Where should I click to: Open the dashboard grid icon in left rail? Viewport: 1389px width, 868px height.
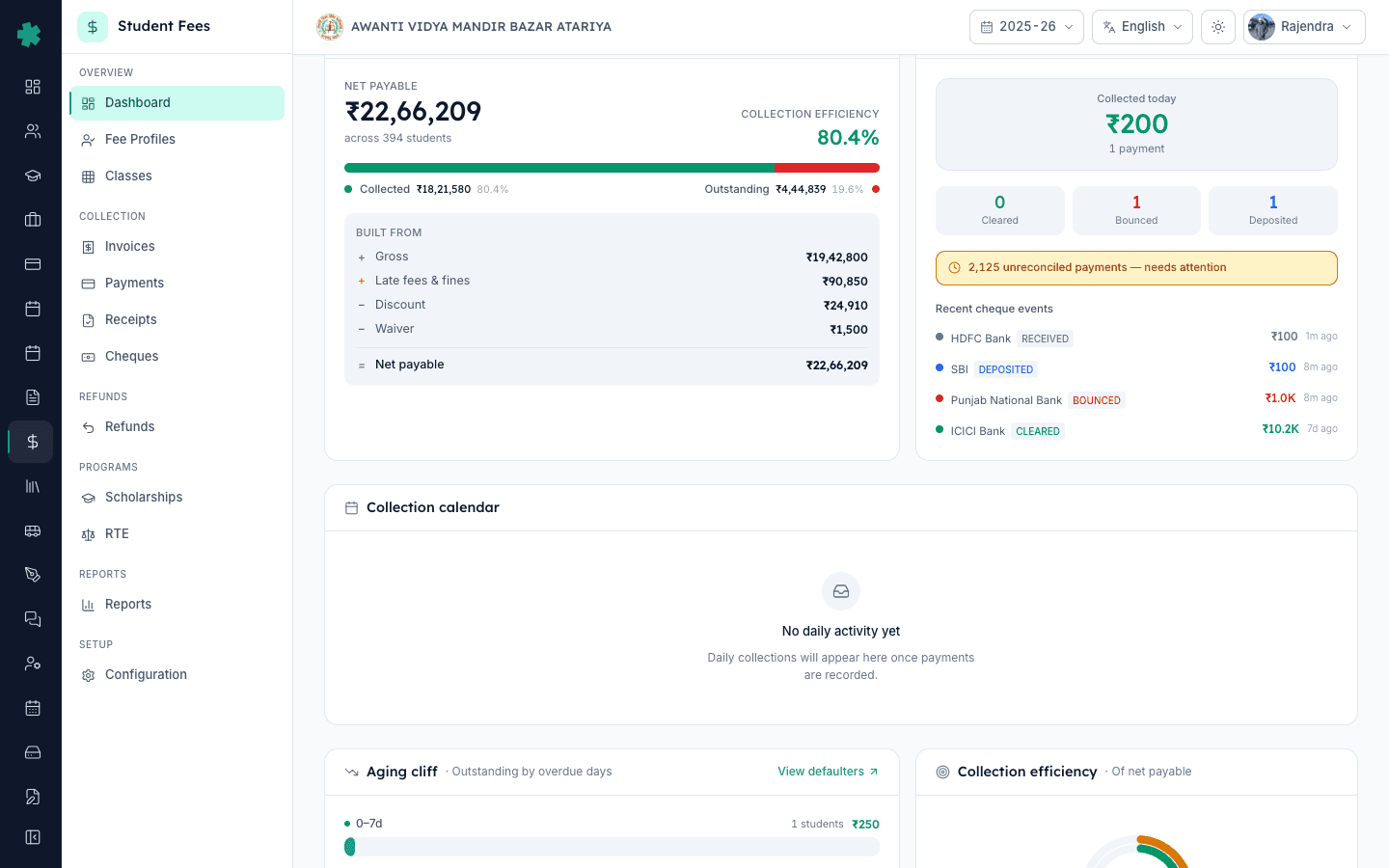point(33,87)
